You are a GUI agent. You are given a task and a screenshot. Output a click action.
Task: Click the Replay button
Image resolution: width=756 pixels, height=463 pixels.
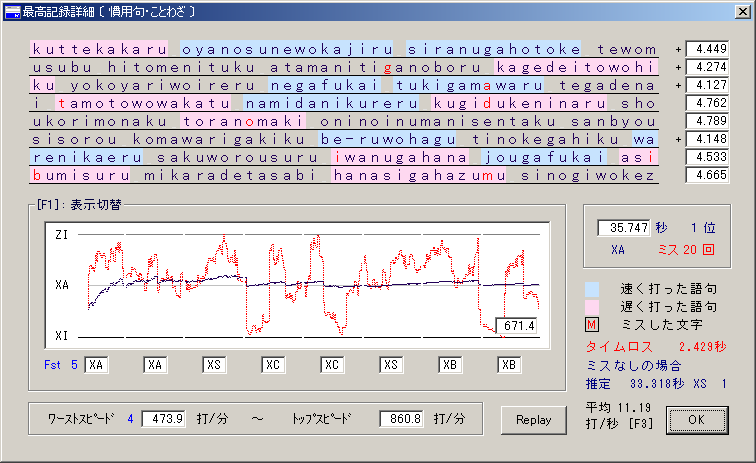pyautogui.click(x=533, y=420)
